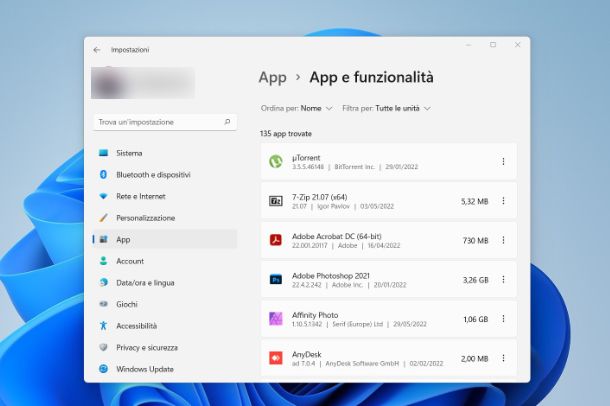The image size is (610, 406).
Task: Click the back arrow in Impostazioni
Action: coord(96,50)
